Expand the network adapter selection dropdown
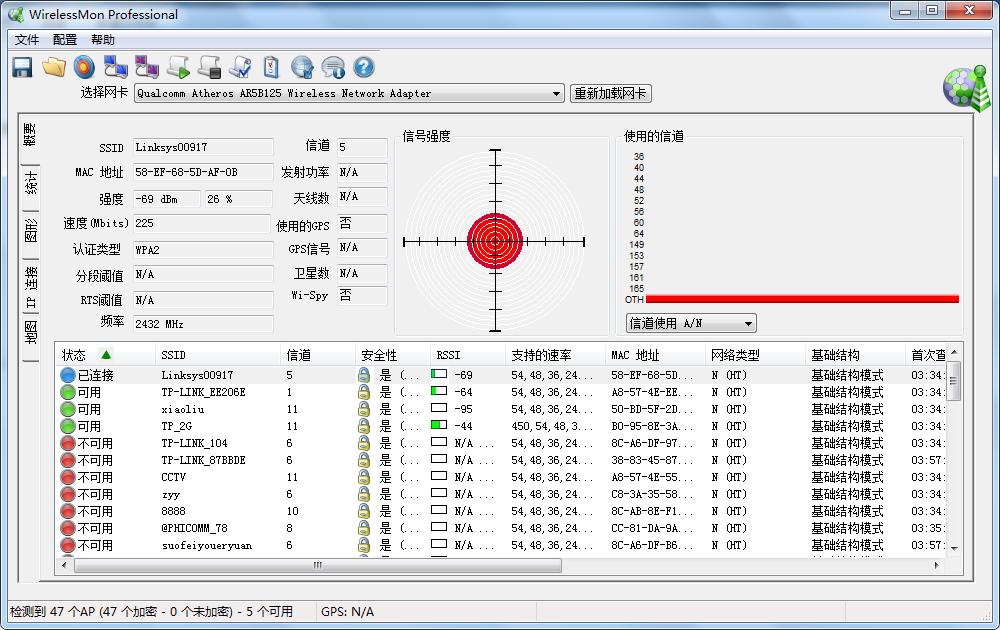Image resolution: width=1000 pixels, height=630 pixels. (556, 94)
